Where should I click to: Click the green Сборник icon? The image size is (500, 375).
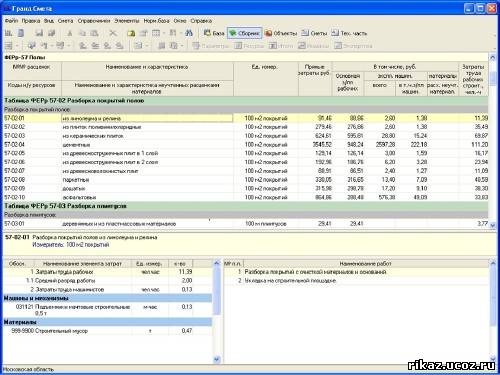tap(233, 33)
